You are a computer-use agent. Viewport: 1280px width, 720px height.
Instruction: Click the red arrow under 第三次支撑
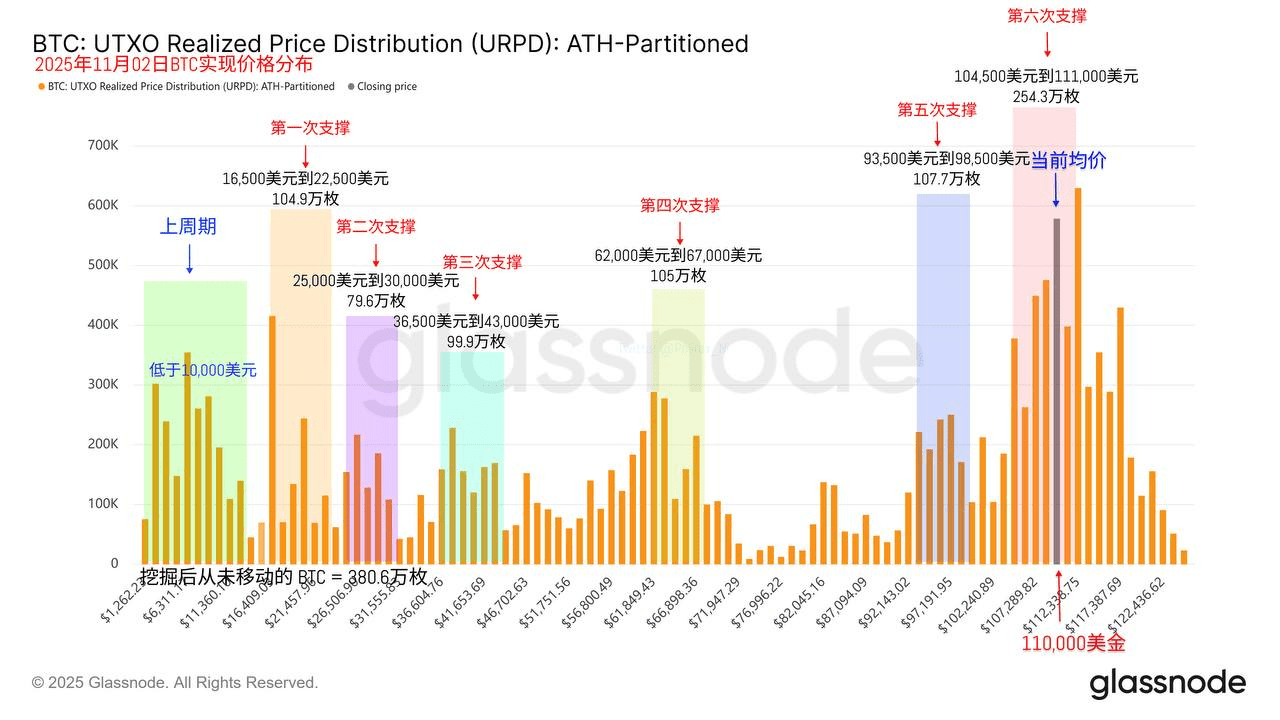tap(475, 288)
